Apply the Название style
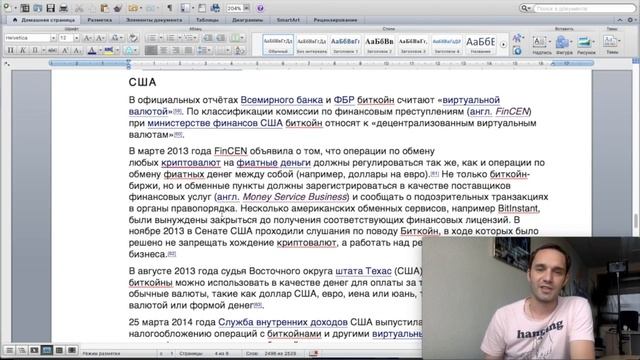 click(480, 44)
